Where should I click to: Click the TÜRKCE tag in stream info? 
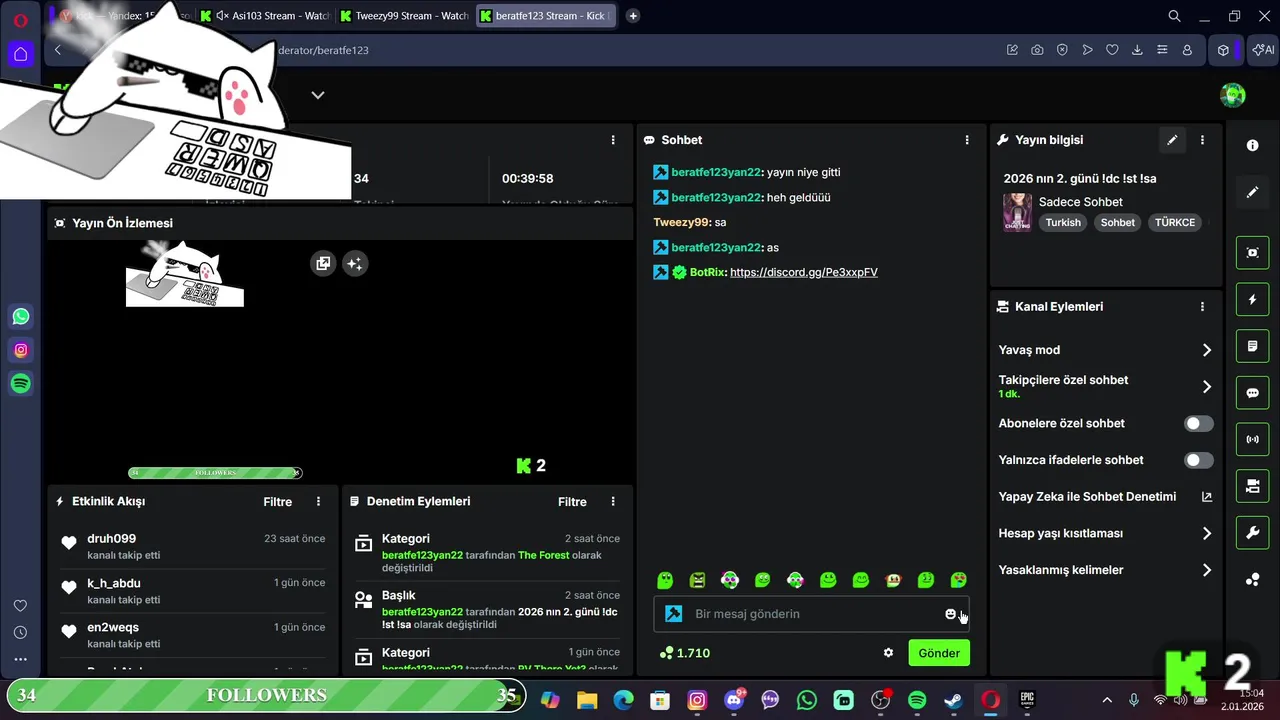click(1175, 223)
